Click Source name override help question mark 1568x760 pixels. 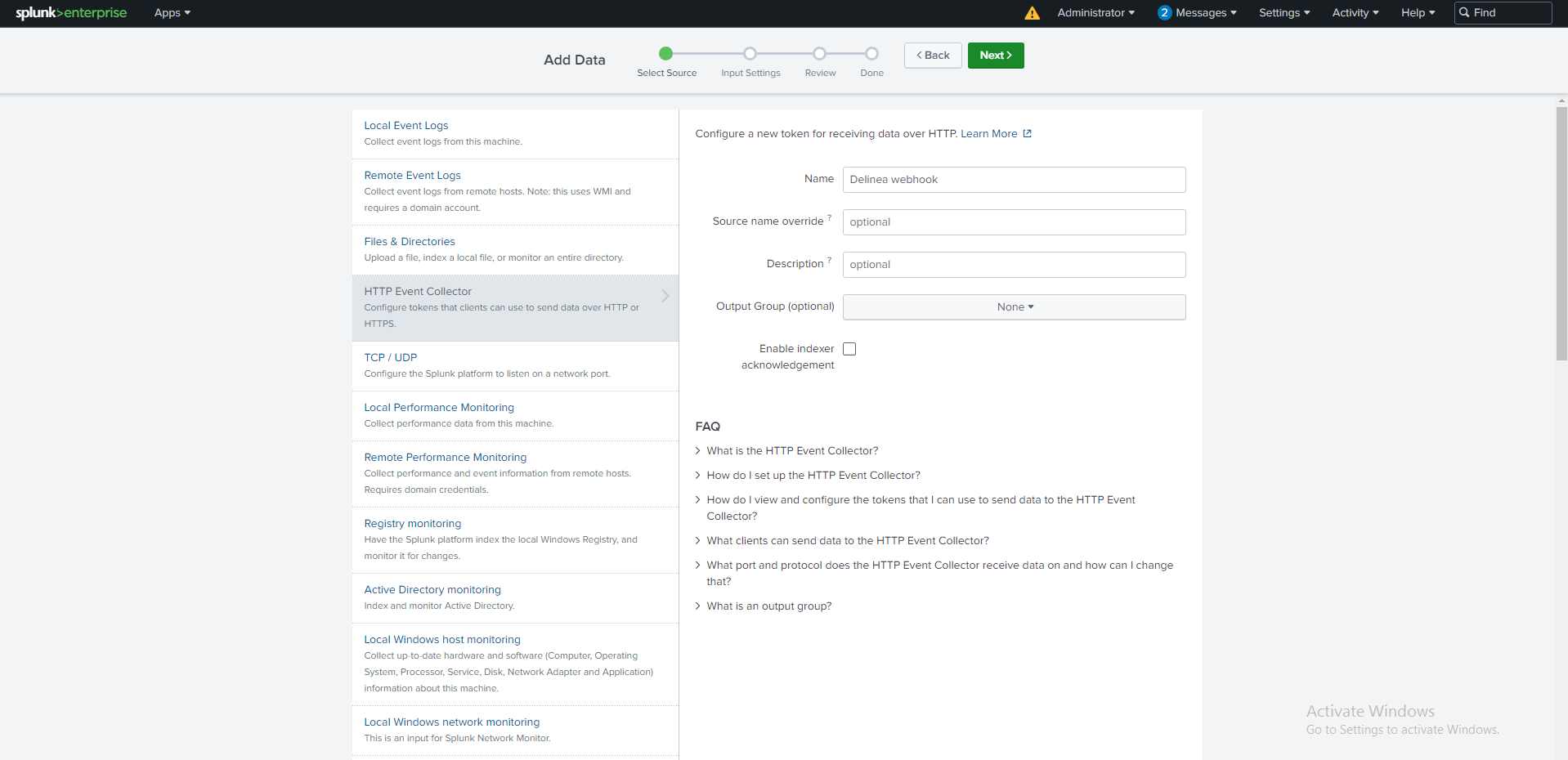[x=829, y=218]
